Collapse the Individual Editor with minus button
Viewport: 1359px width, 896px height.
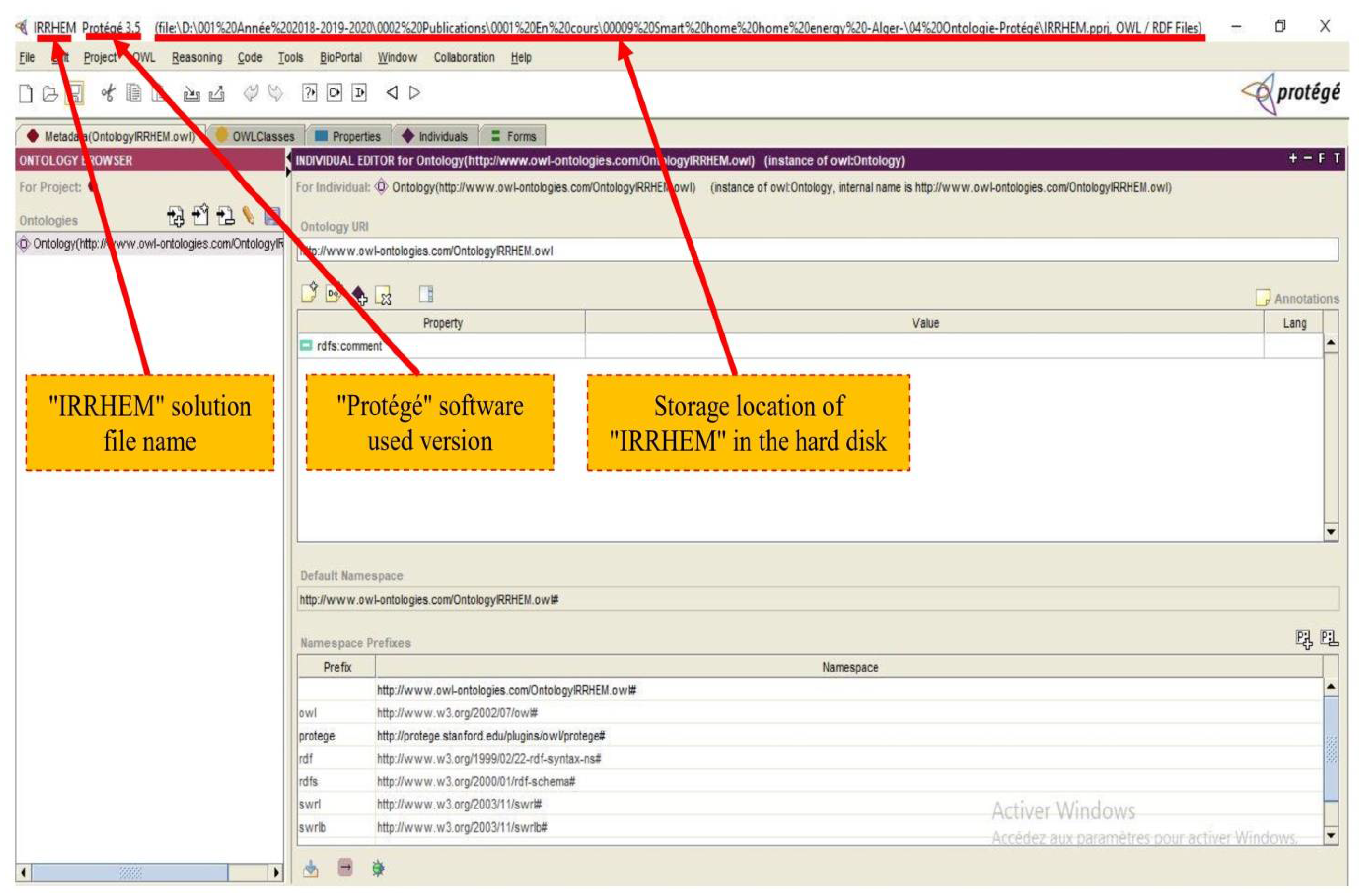coord(1308,159)
